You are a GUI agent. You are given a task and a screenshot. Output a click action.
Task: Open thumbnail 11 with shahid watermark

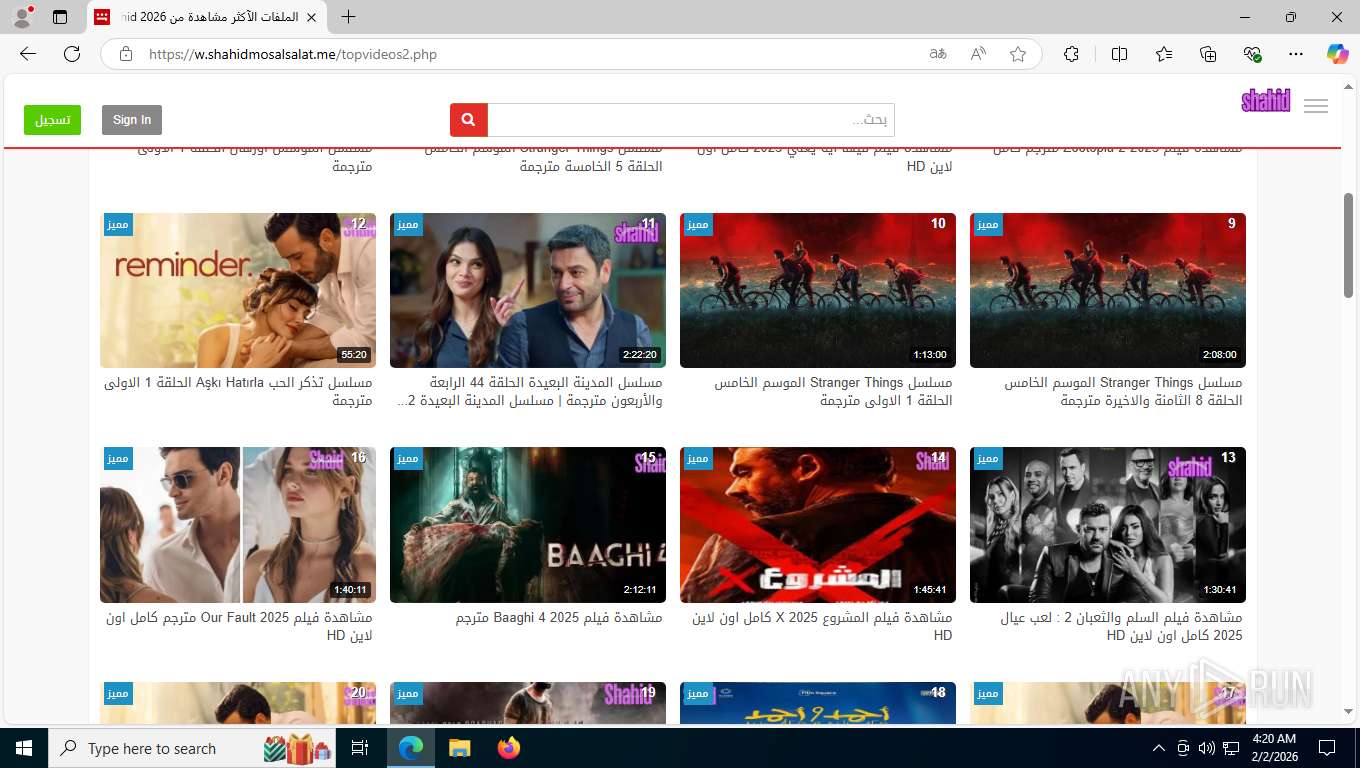(x=528, y=290)
